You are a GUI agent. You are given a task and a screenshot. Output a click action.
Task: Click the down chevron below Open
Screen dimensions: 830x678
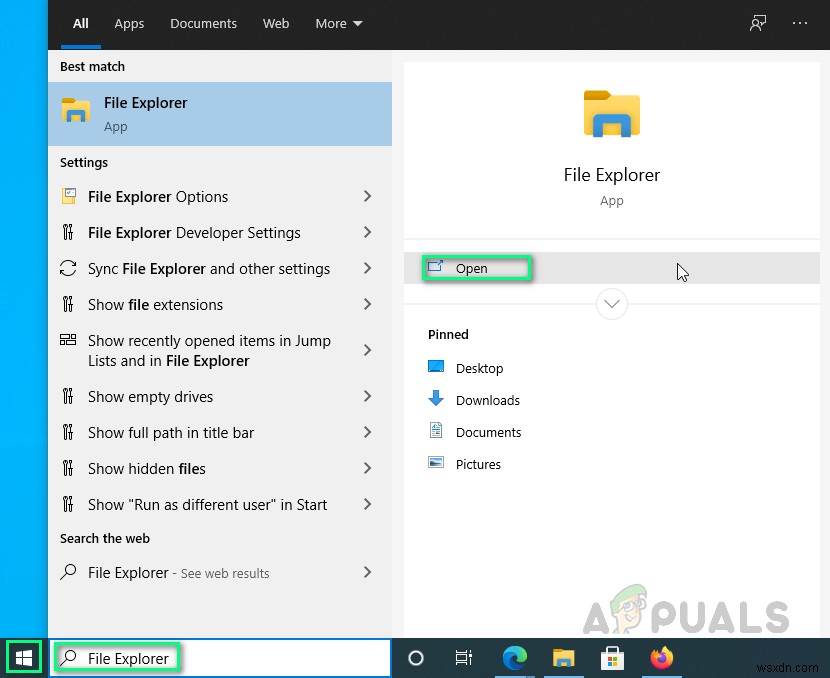(x=611, y=303)
